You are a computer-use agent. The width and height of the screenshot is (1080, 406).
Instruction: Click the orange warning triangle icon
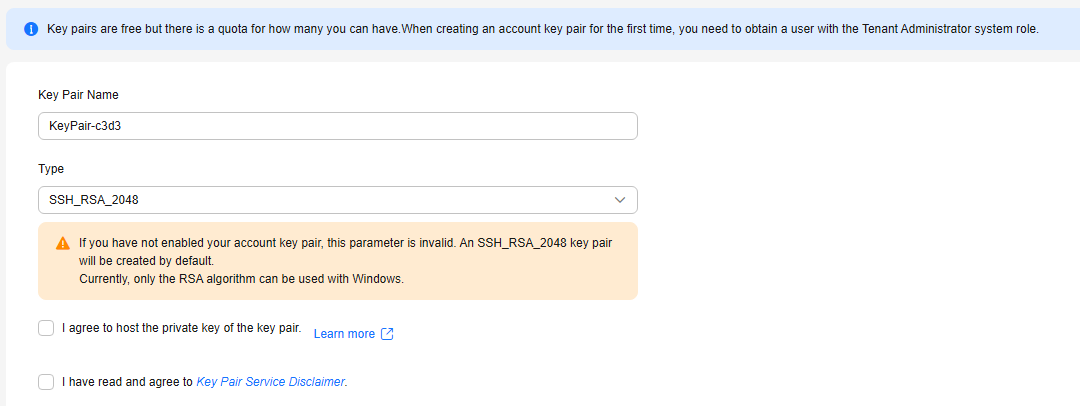pos(63,243)
